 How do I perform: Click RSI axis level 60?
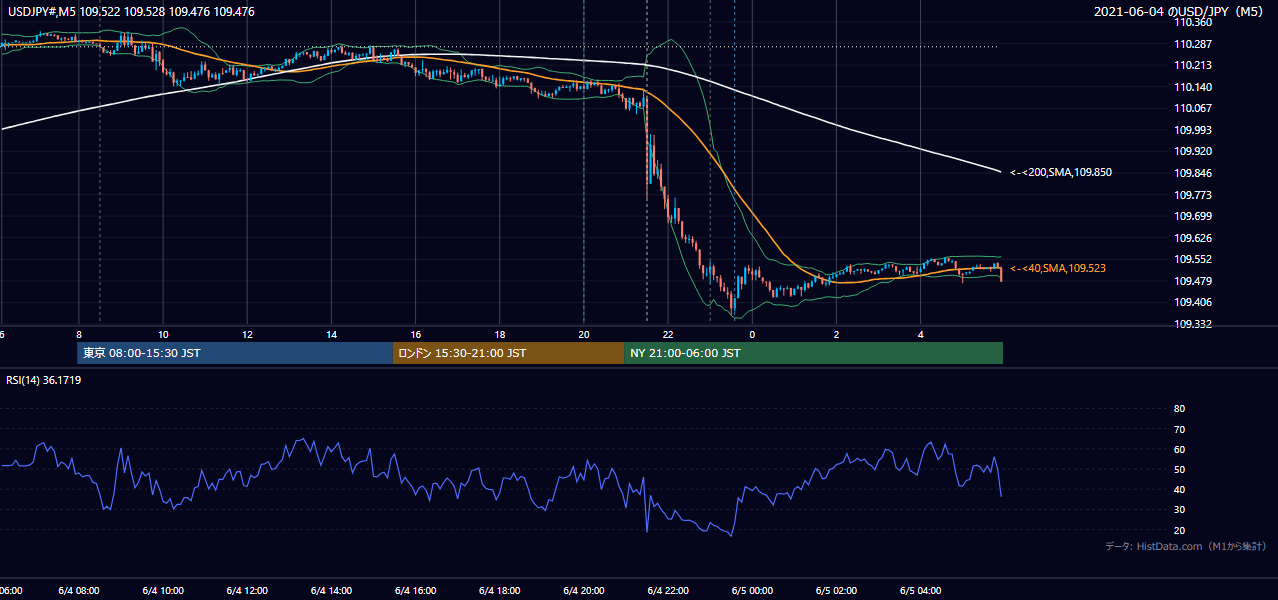[1179, 449]
